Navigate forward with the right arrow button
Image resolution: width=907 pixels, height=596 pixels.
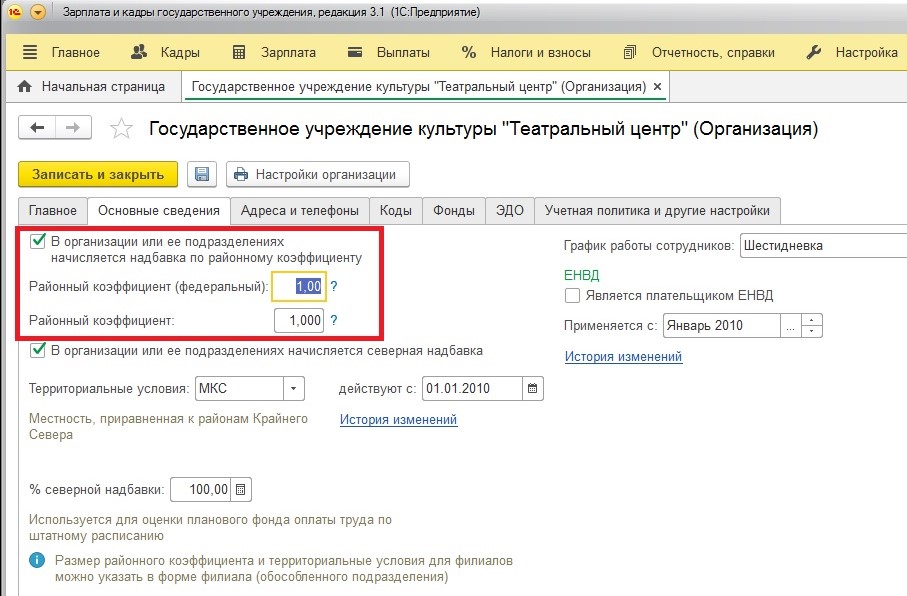[x=73, y=128]
